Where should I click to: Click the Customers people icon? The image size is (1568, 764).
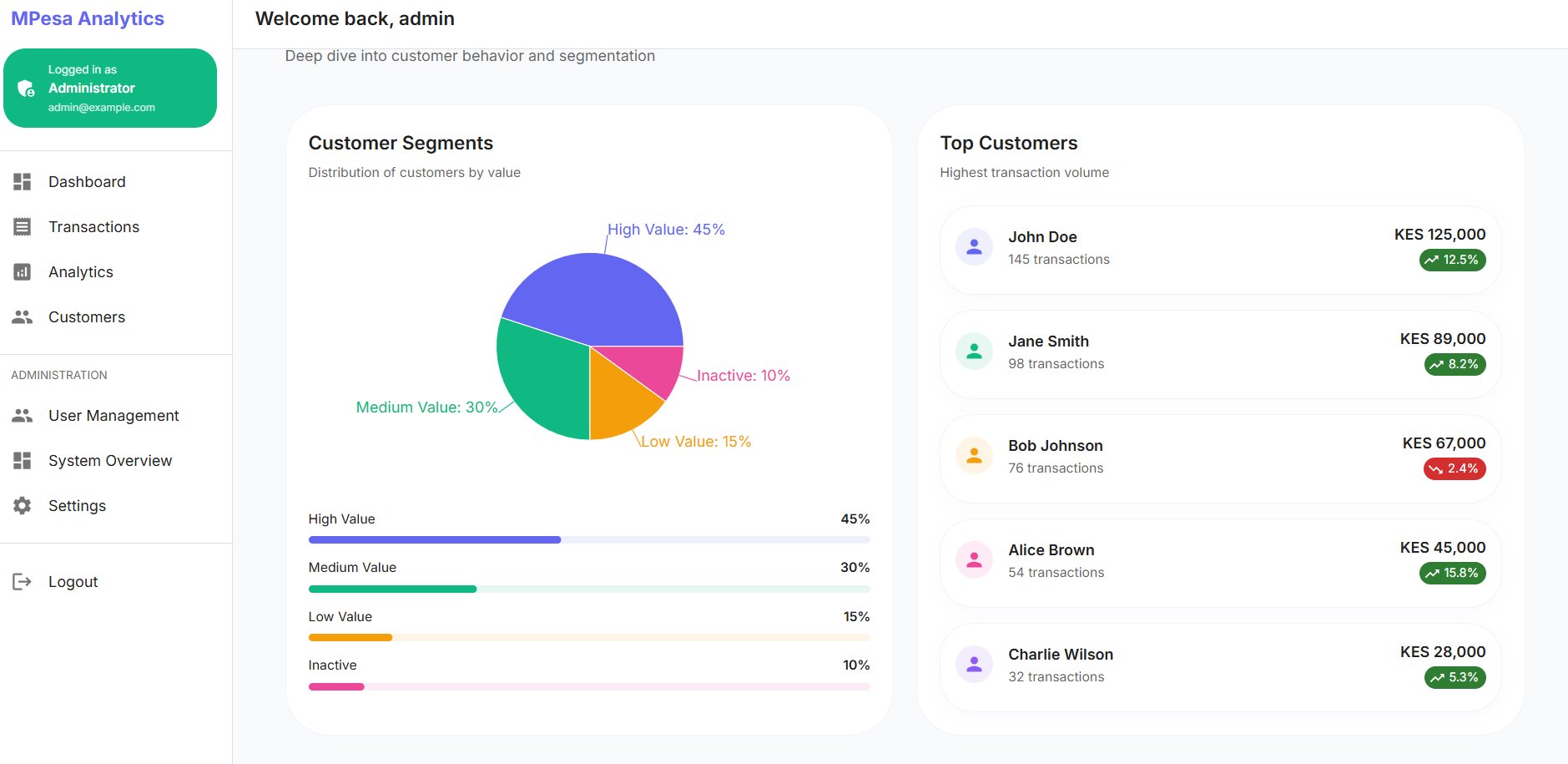pyautogui.click(x=23, y=317)
